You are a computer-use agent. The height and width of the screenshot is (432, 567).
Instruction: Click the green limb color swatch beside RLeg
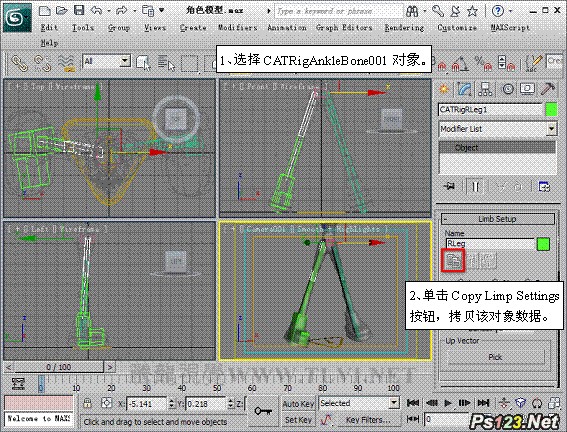[543, 244]
